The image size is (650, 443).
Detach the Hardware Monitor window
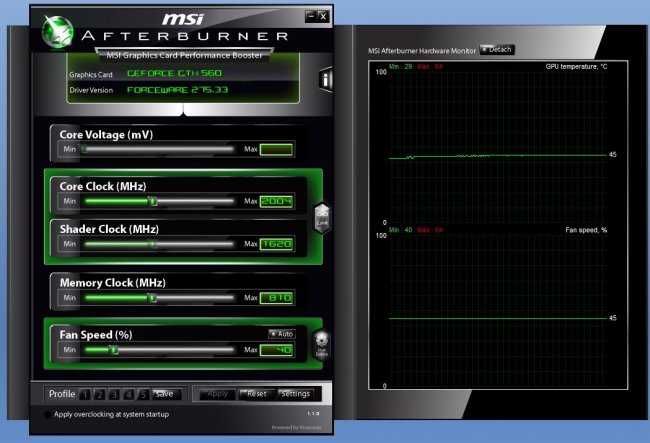coord(497,50)
